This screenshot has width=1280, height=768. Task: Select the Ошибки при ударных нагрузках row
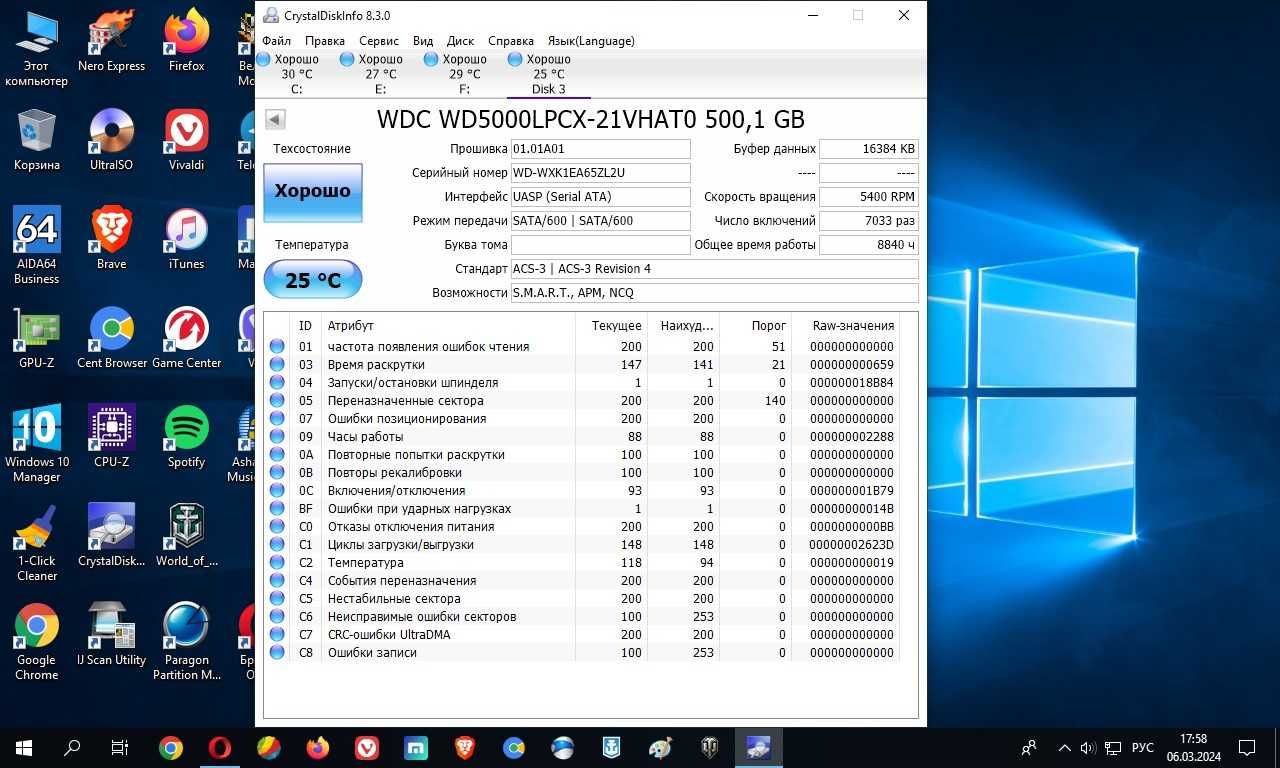[x=582, y=508]
